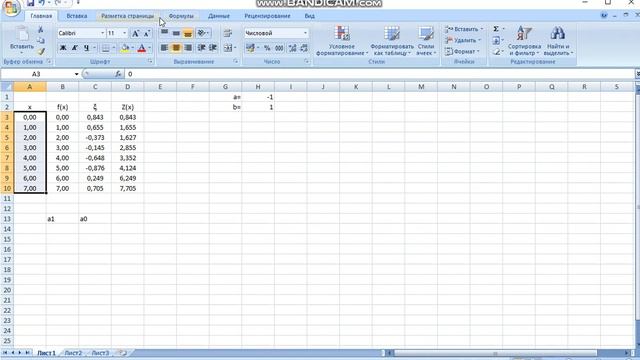
Task: Increase font size with the larger A
Action: pos(136,33)
